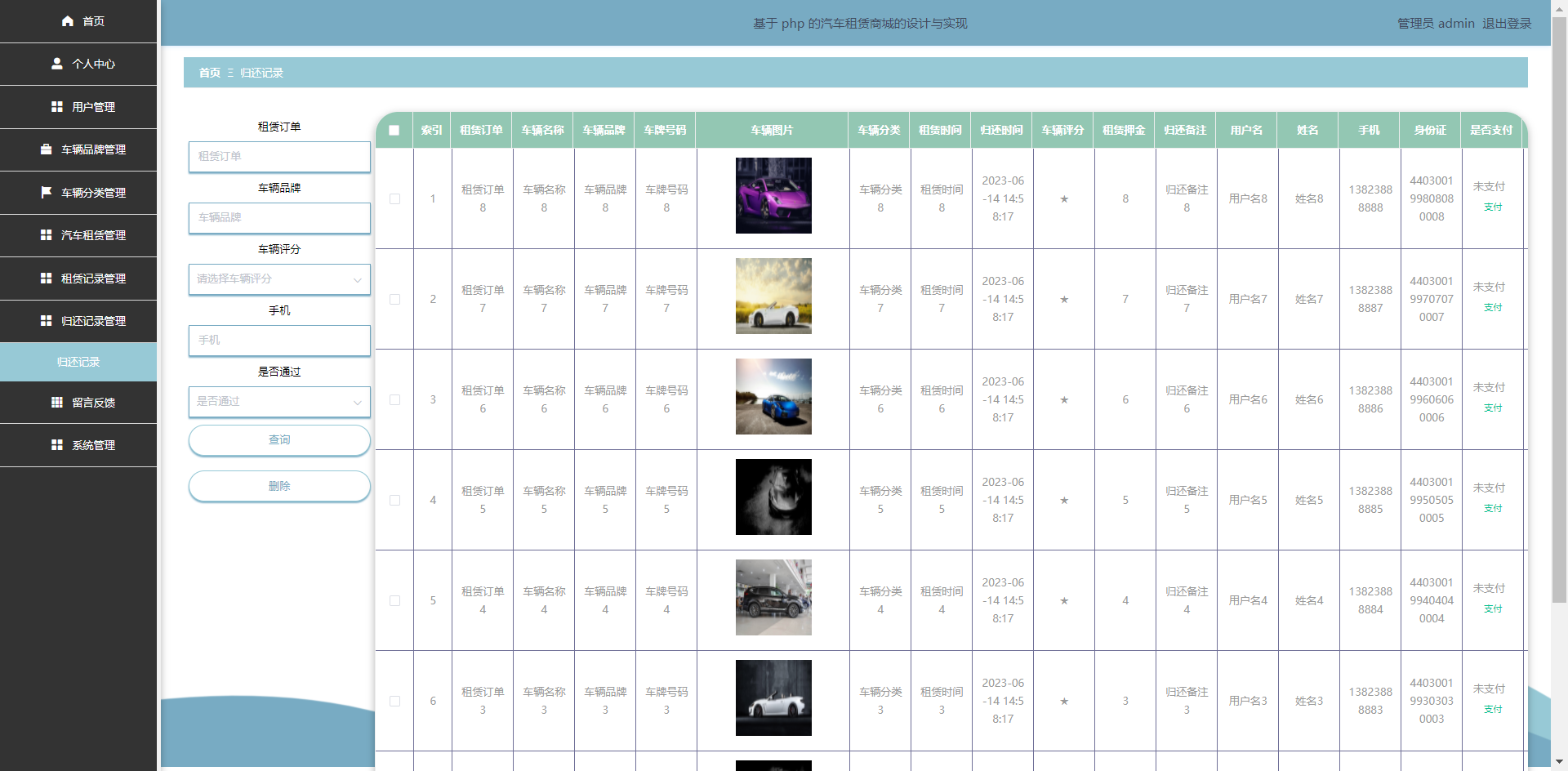Click the person icon beside 个人中心

(57, 64)
